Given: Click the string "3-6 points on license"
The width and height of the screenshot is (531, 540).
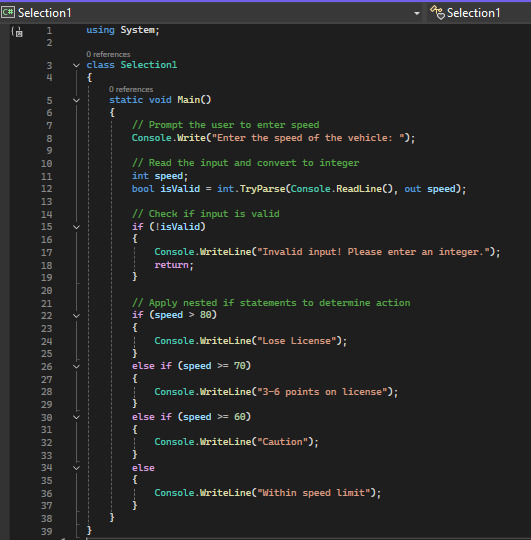Looking at the screenshot, I should tap(322, 392).
